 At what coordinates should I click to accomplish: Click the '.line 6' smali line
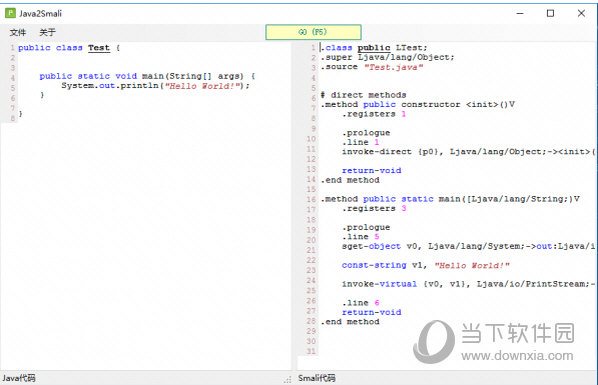[360, 303]
